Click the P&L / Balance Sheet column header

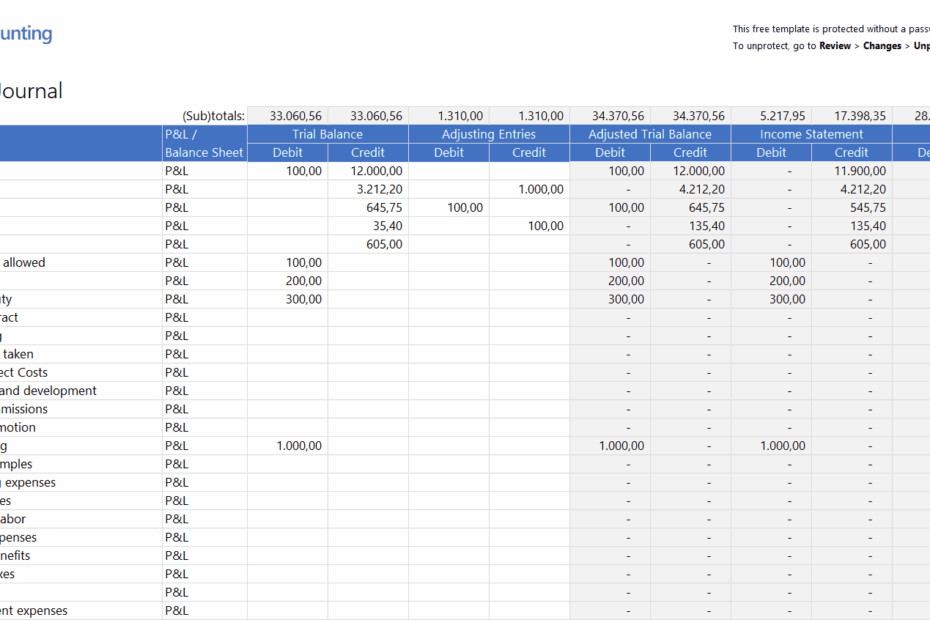203,143
